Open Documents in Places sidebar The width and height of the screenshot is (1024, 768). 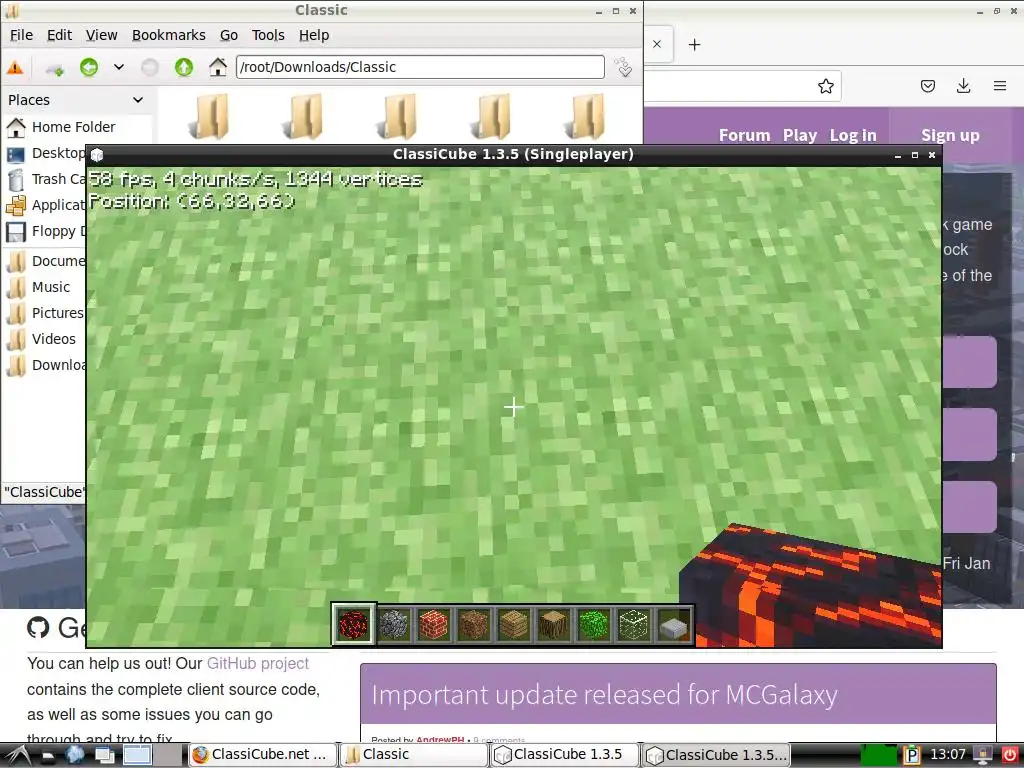pos(44,261)
